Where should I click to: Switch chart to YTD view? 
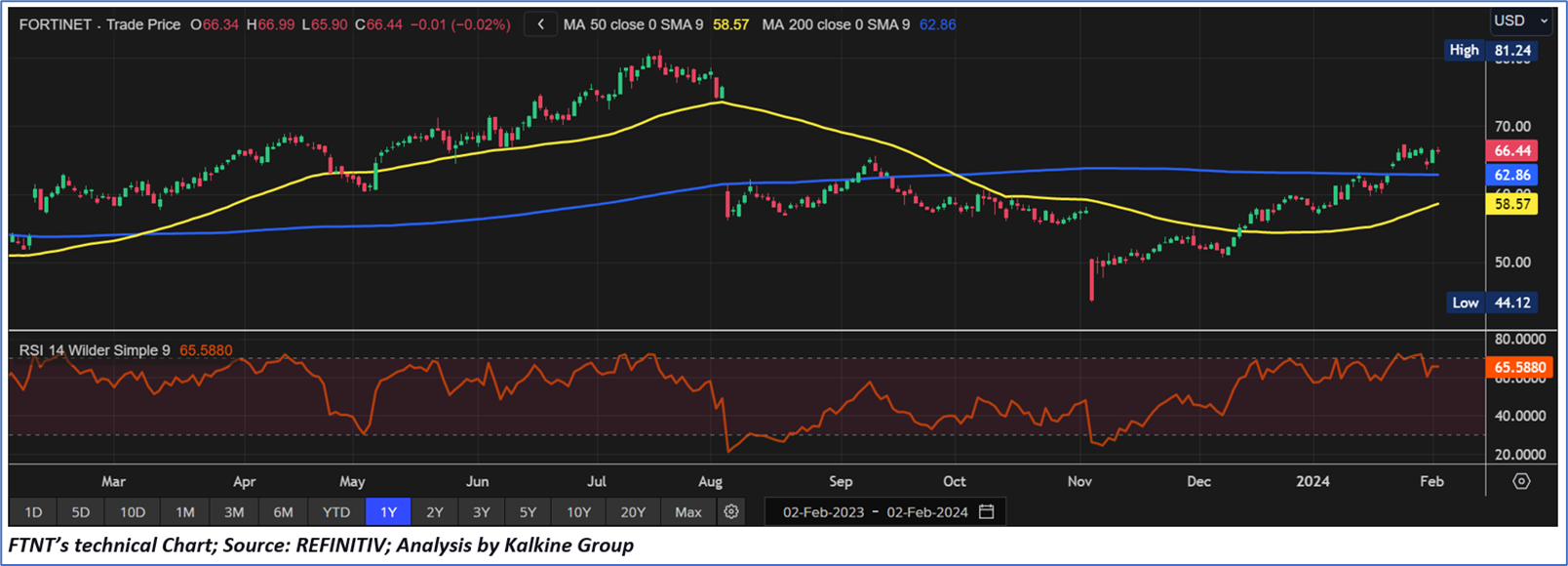click(336, 511)
